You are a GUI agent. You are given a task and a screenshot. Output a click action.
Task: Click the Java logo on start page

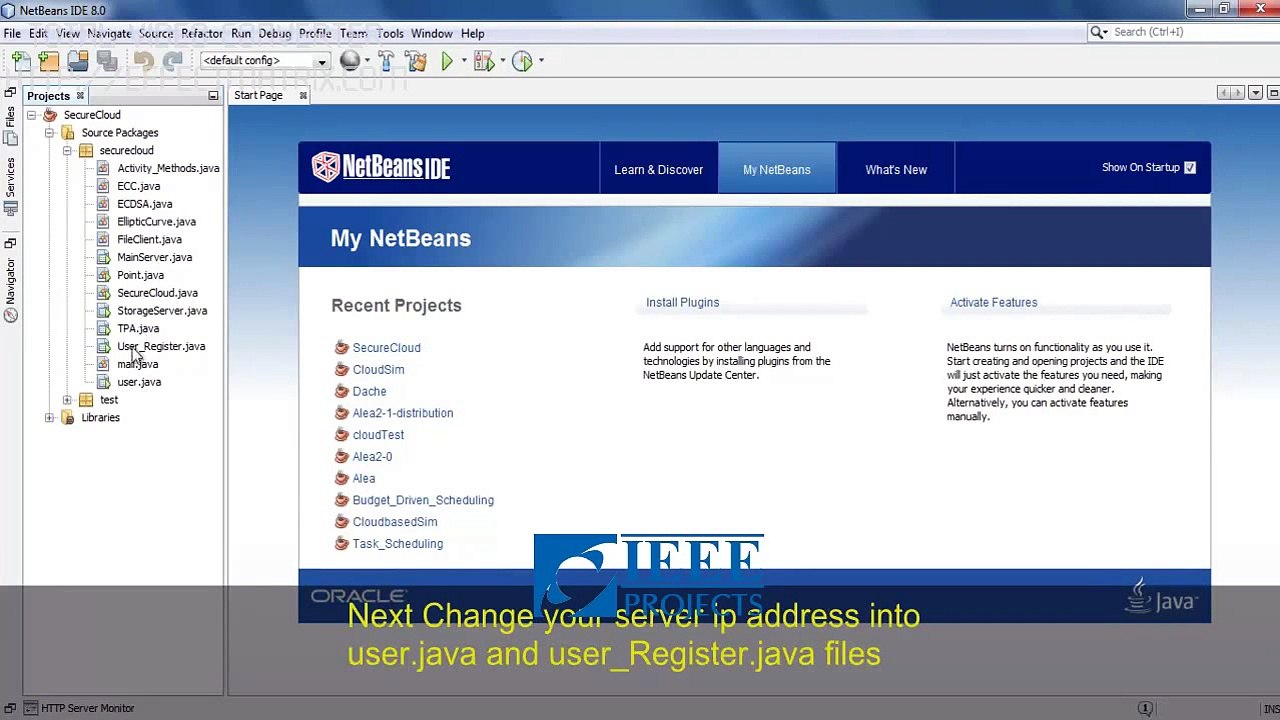pos(1160,595)
